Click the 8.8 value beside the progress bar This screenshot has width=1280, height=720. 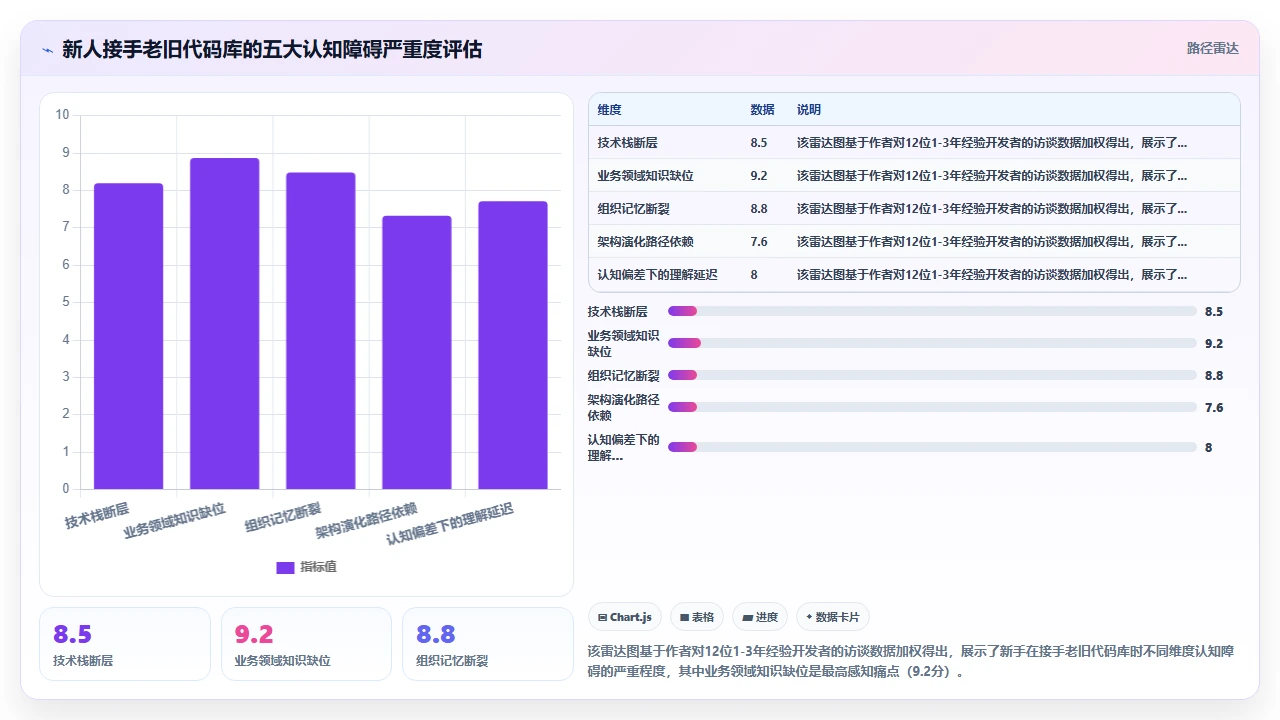[x=1214, y=376]
